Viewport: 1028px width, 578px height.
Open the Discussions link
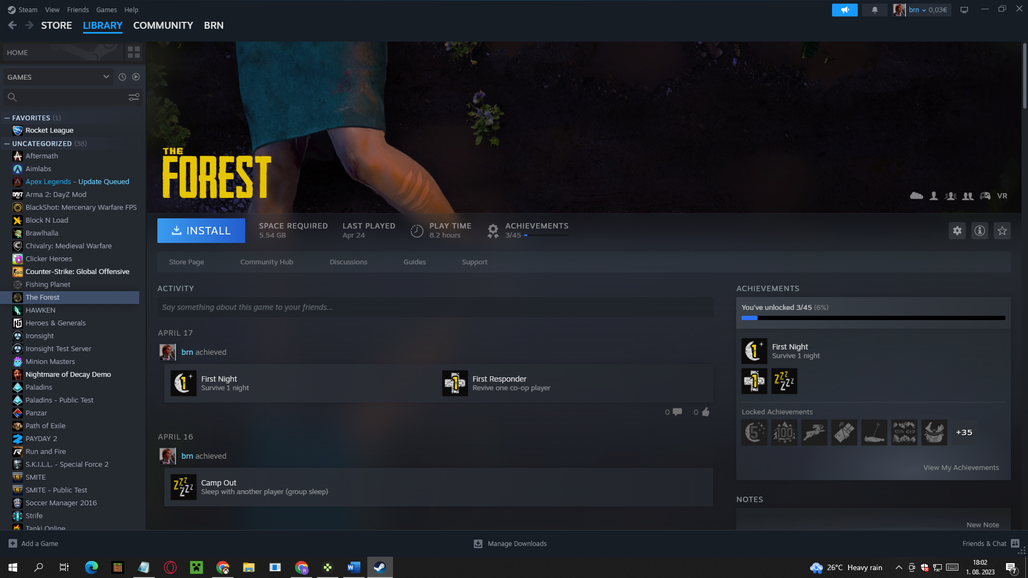pyautogui.click(x=348, y=262)
